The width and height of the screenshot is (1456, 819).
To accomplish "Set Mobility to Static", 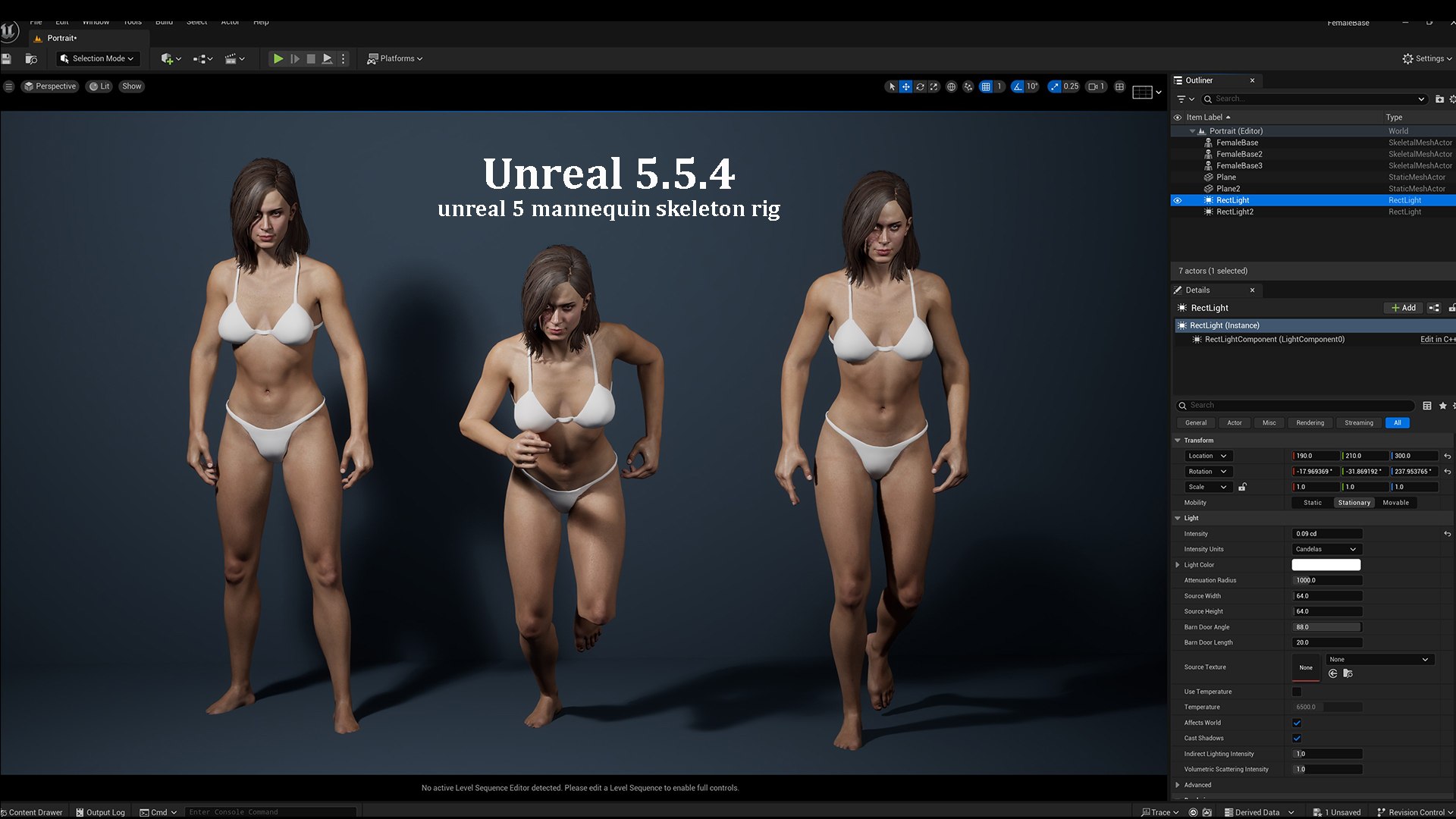I will click(x=1312, y=503).
